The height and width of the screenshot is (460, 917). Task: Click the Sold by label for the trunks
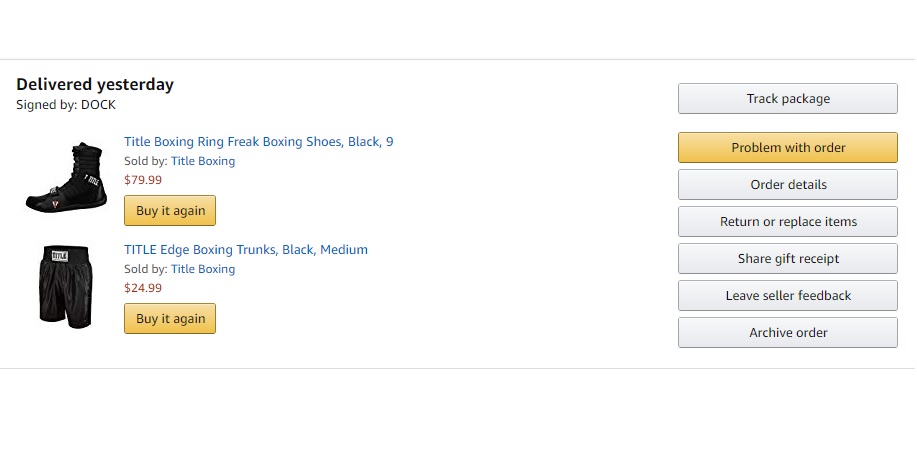click(145, 269)
